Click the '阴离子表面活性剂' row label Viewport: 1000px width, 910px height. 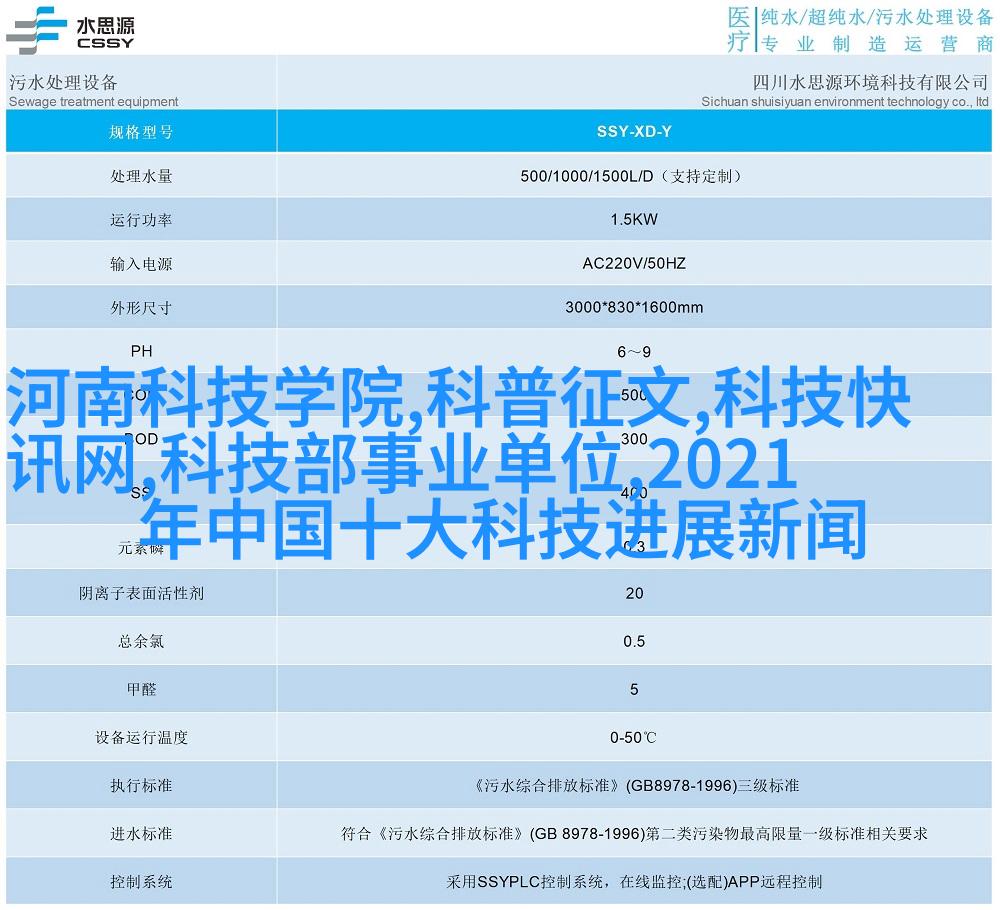(x=141, y=594)
